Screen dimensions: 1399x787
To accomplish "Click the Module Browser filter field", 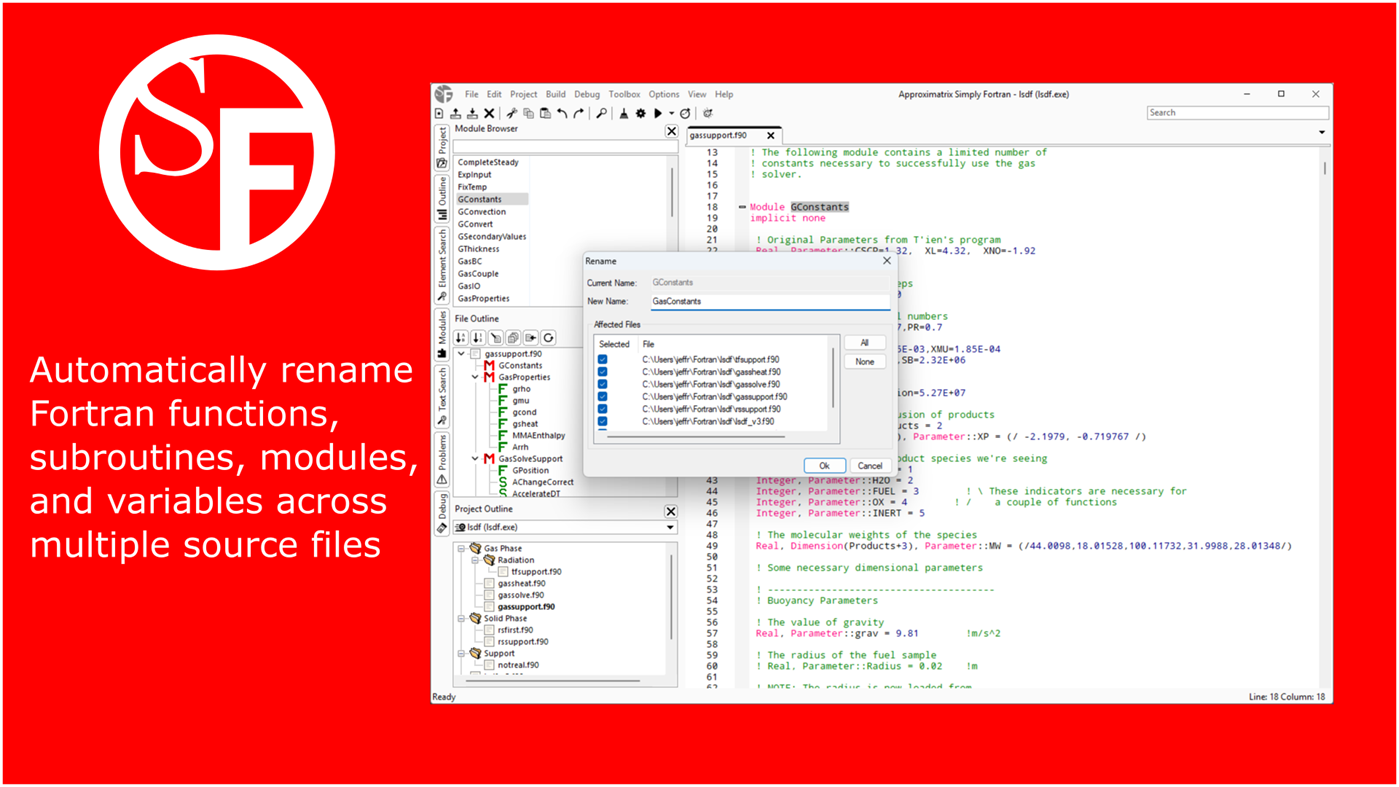I will tap(565, 146).
